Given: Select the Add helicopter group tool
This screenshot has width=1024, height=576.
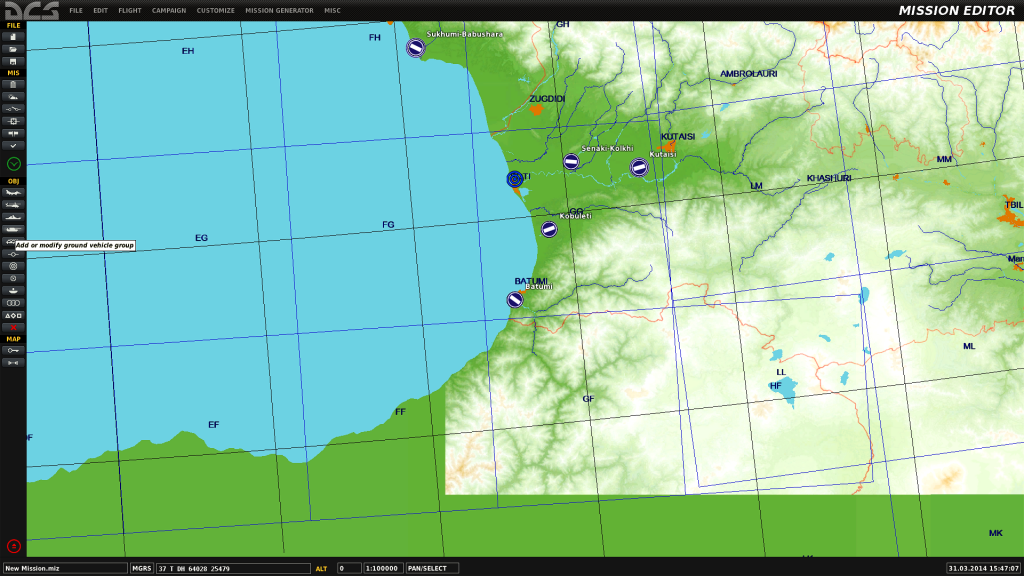Looking at the screenshot, I should 13,205.
